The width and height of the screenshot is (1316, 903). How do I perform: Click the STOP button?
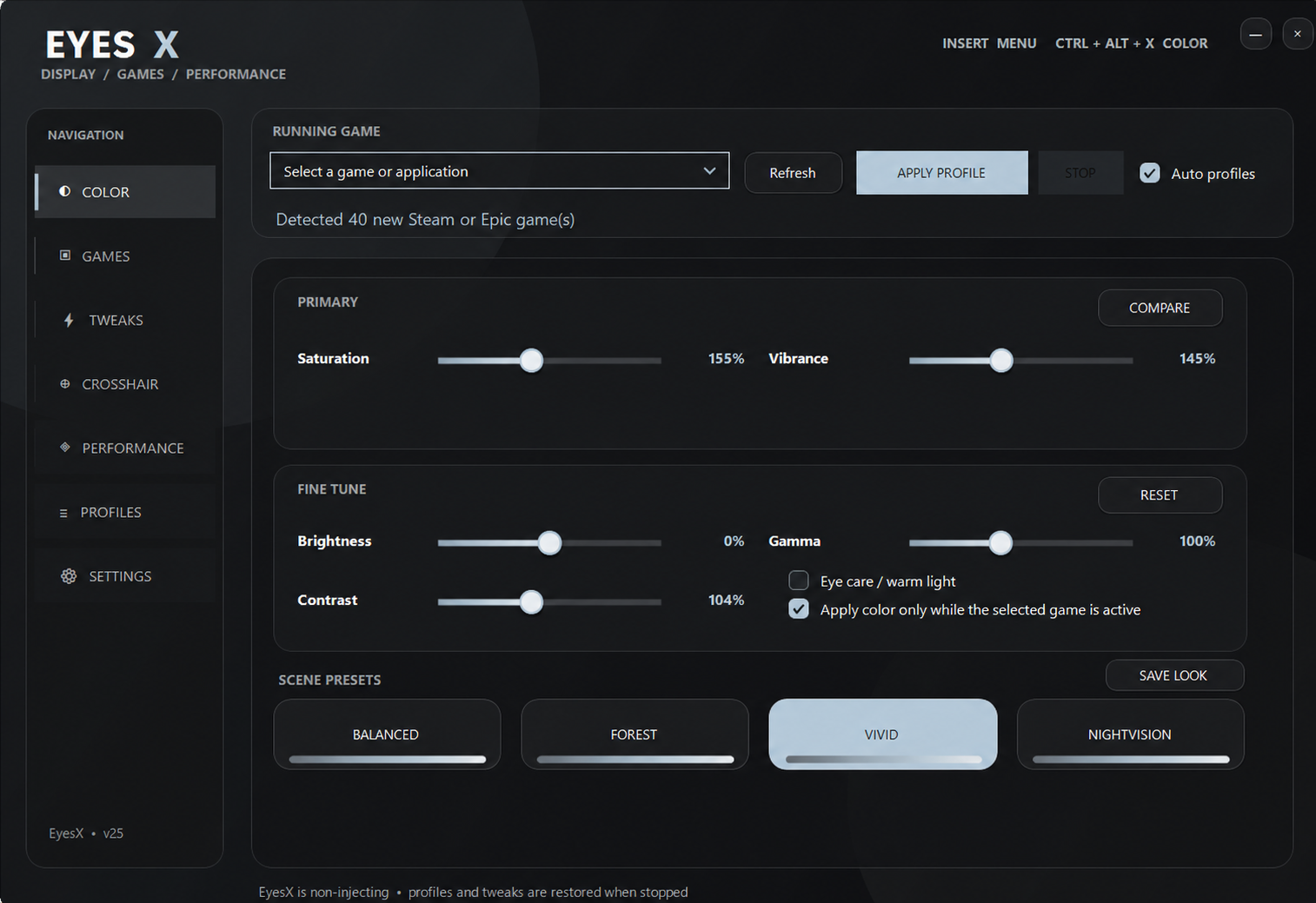1080,173
